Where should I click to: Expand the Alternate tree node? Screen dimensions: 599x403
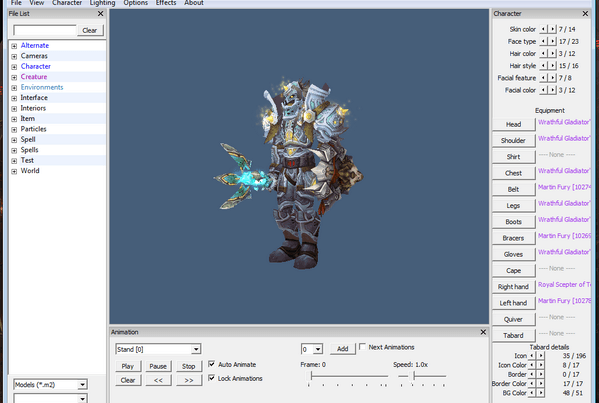click(14, 46)
